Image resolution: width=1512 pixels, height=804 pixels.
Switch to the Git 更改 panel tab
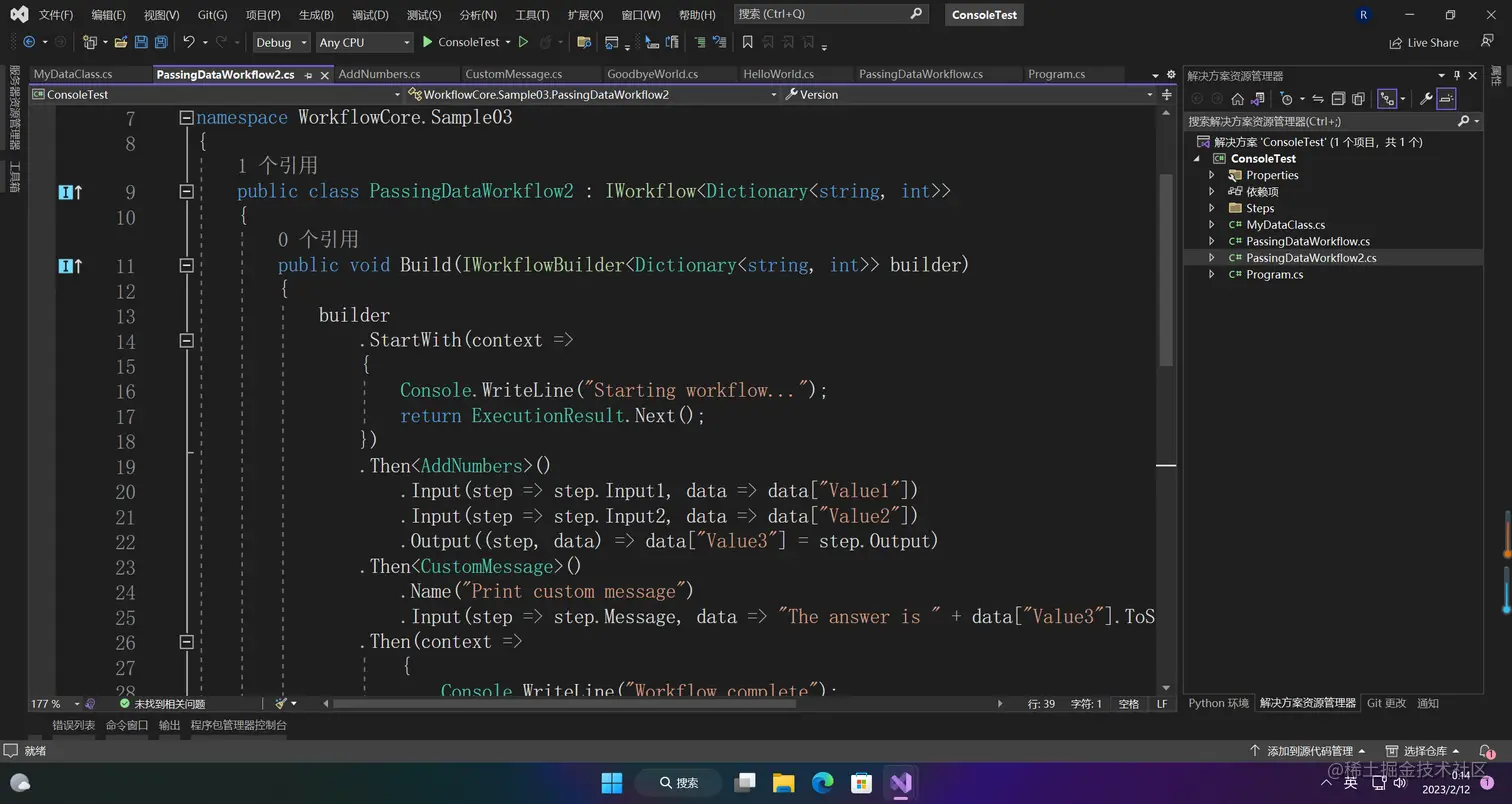1386,703
